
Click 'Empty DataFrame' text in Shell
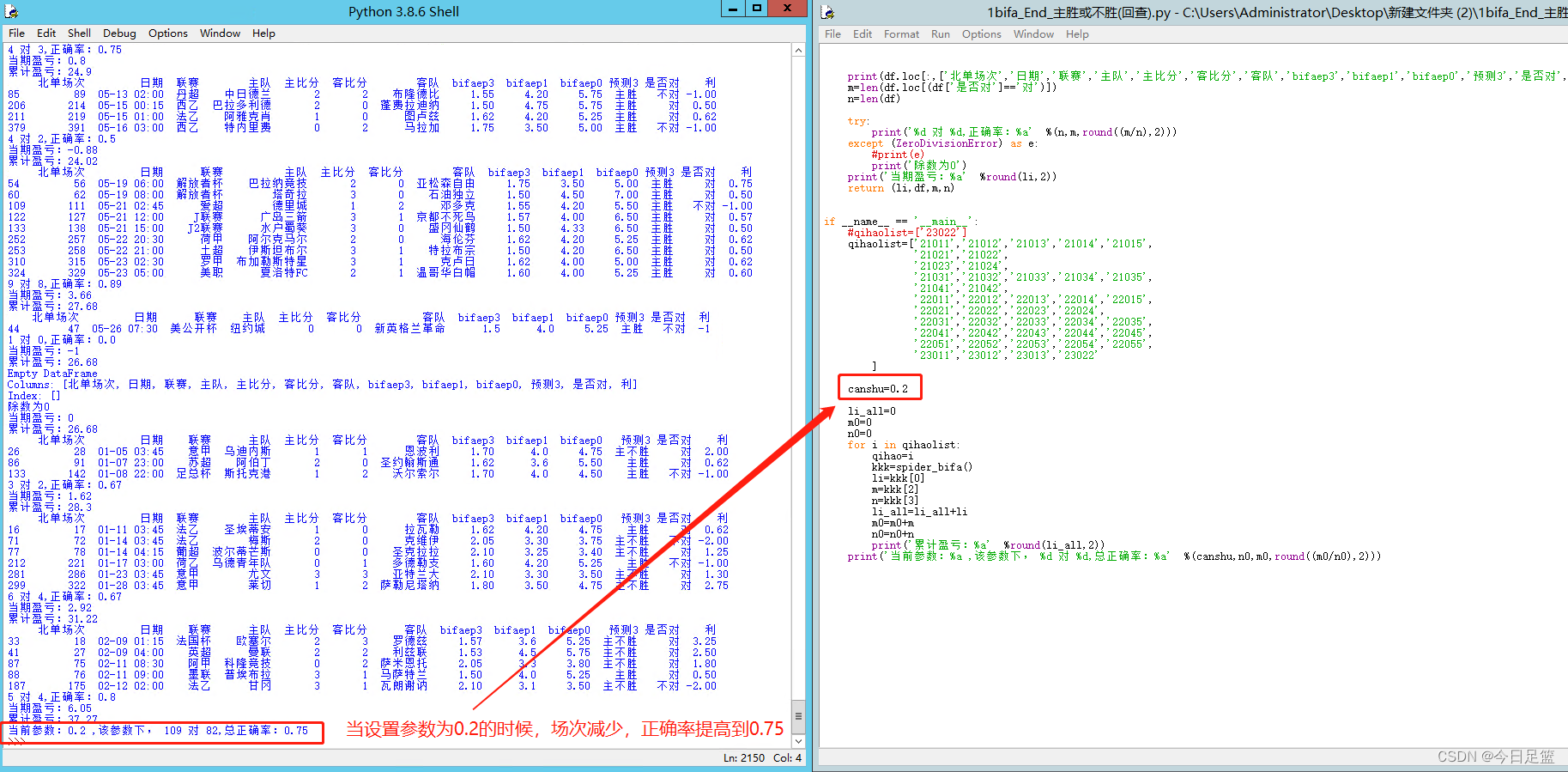tap(52, 374)
